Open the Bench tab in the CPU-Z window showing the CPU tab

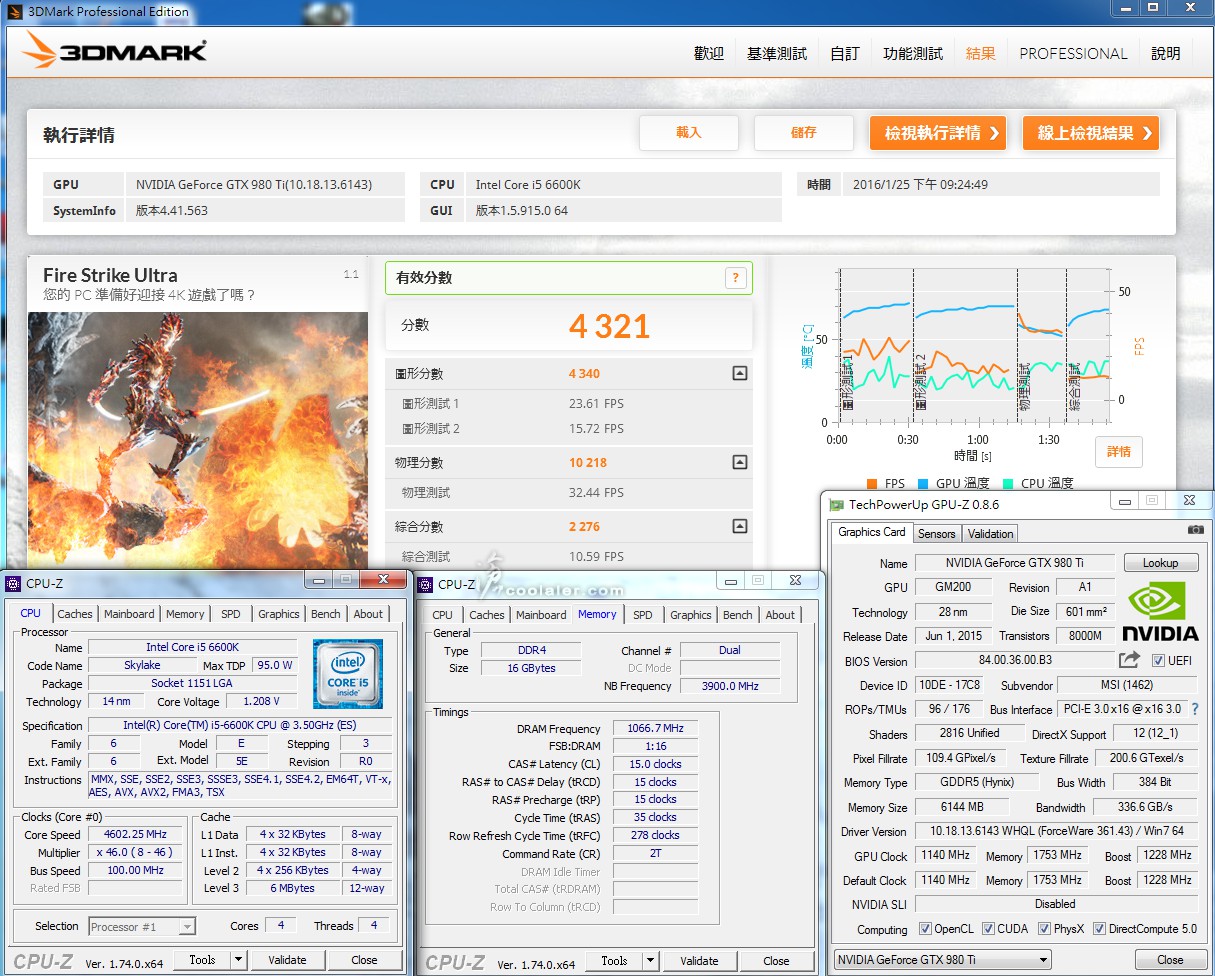326,614
